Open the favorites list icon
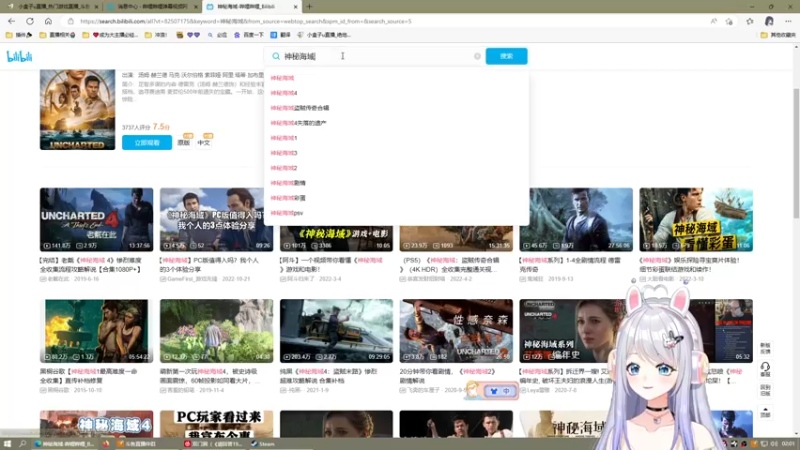Image resolution: width=800 pixels, height=450 pixels. [x=749, y=21]
